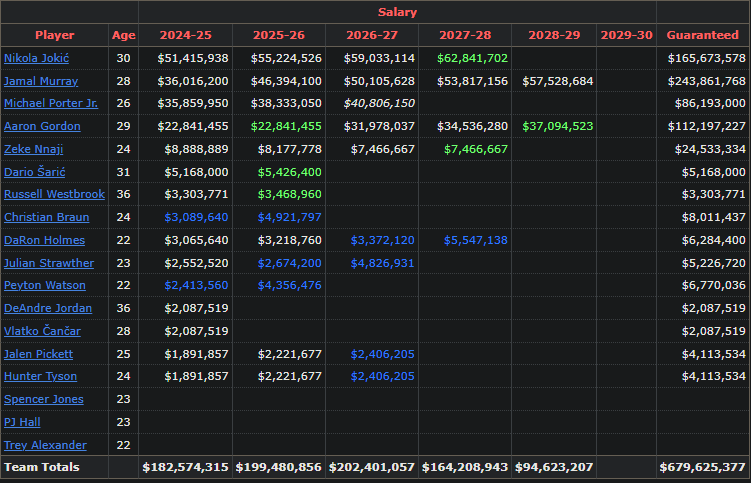This screenshot has height=483, width=751.
Task: Click the 2029-30 column header
Action: click(x=626, y=35)
